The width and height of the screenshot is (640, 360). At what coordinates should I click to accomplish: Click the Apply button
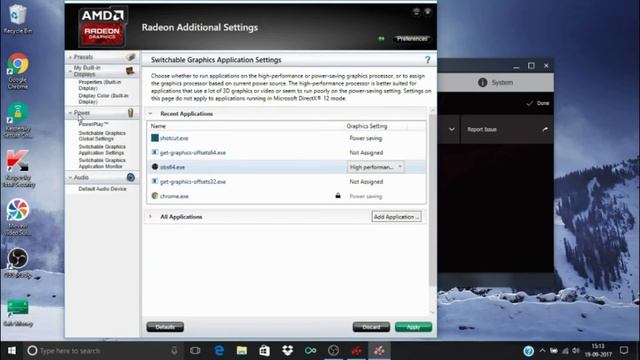(413, 327)
